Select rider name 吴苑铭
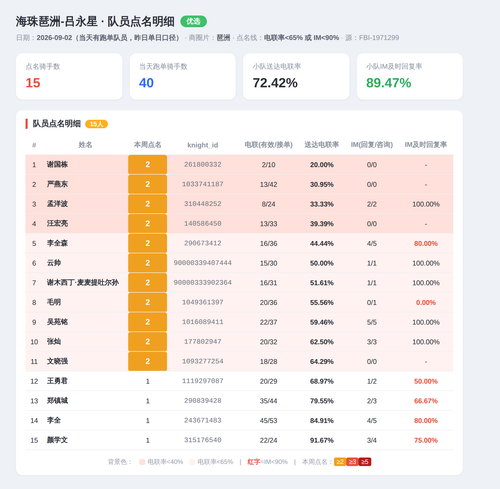This screenshot has width=500, height=489. pos(57,322)
